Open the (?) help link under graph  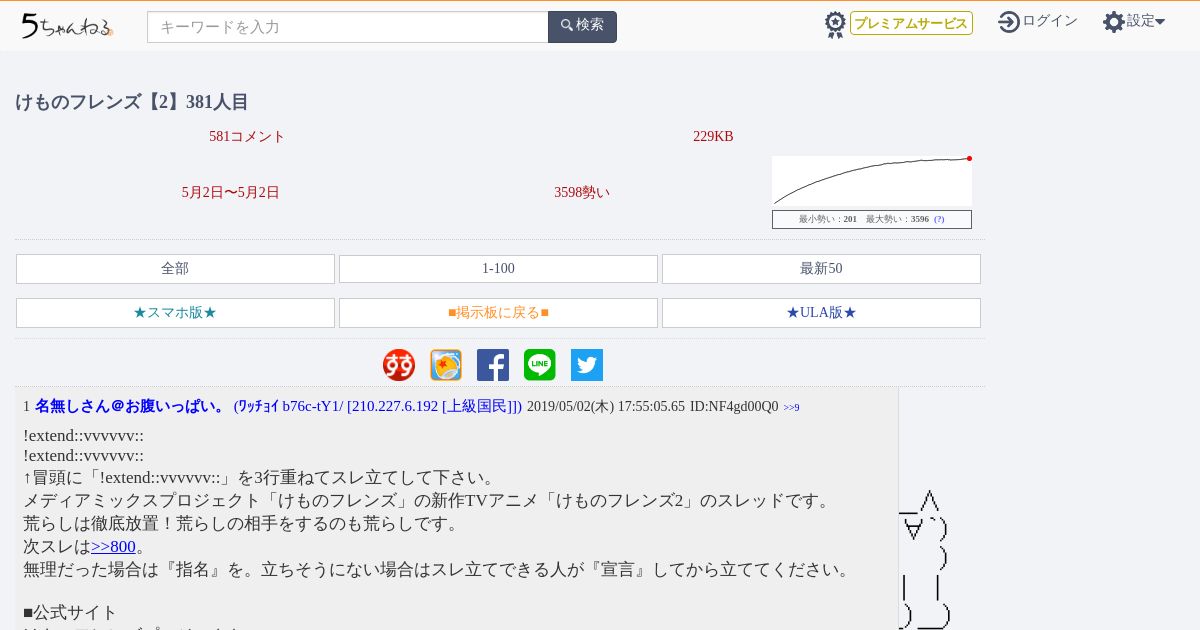[x=939, y=219]
